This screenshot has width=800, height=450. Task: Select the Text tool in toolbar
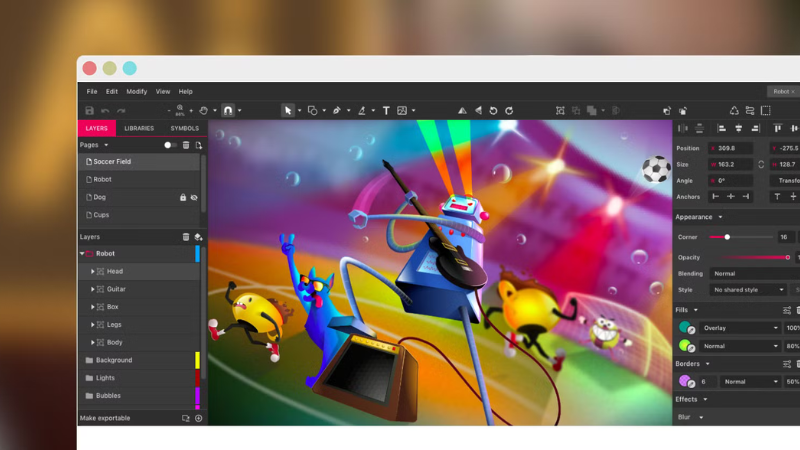coord(386,111)
